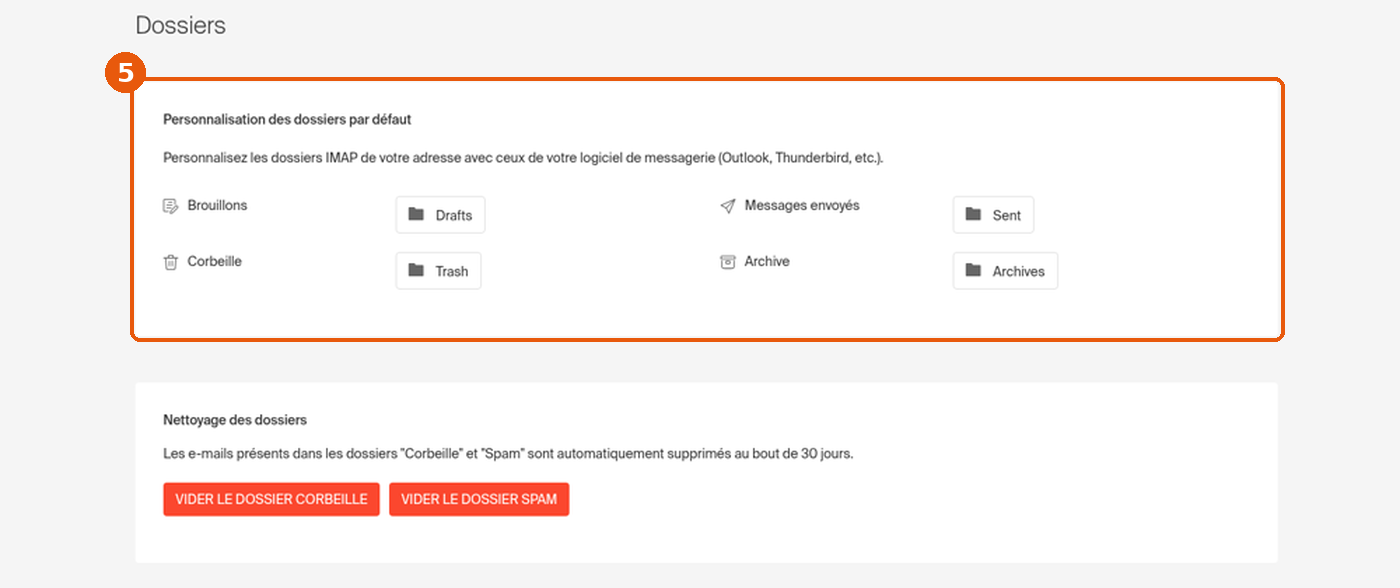Click folder icon inside Trash button
This screenshot has width=1400, height=588.
[x=416, y=270]
